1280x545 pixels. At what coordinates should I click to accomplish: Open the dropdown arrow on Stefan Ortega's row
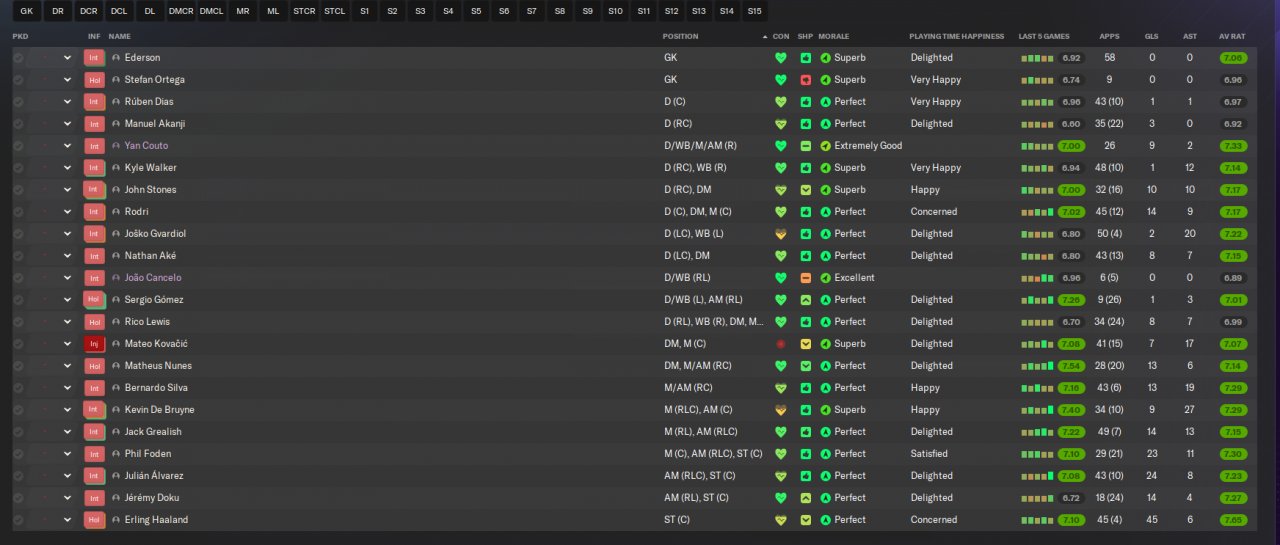point(68,80)
